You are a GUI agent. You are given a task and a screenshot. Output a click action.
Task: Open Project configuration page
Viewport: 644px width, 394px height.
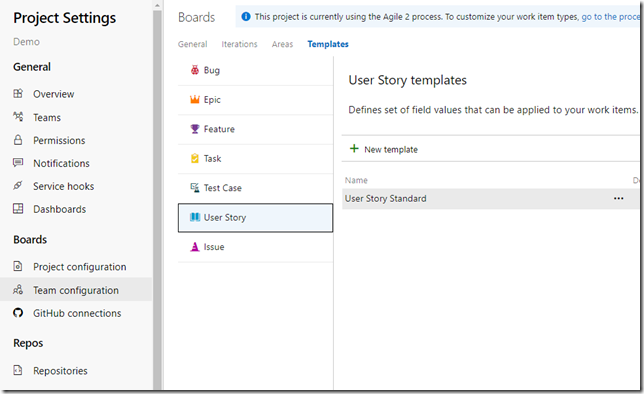coord(80,267)
